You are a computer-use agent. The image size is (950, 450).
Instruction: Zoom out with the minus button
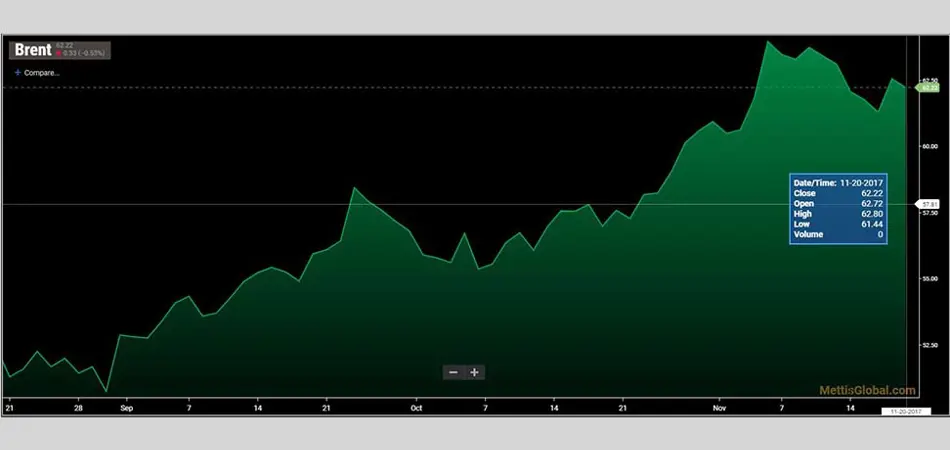453,372
